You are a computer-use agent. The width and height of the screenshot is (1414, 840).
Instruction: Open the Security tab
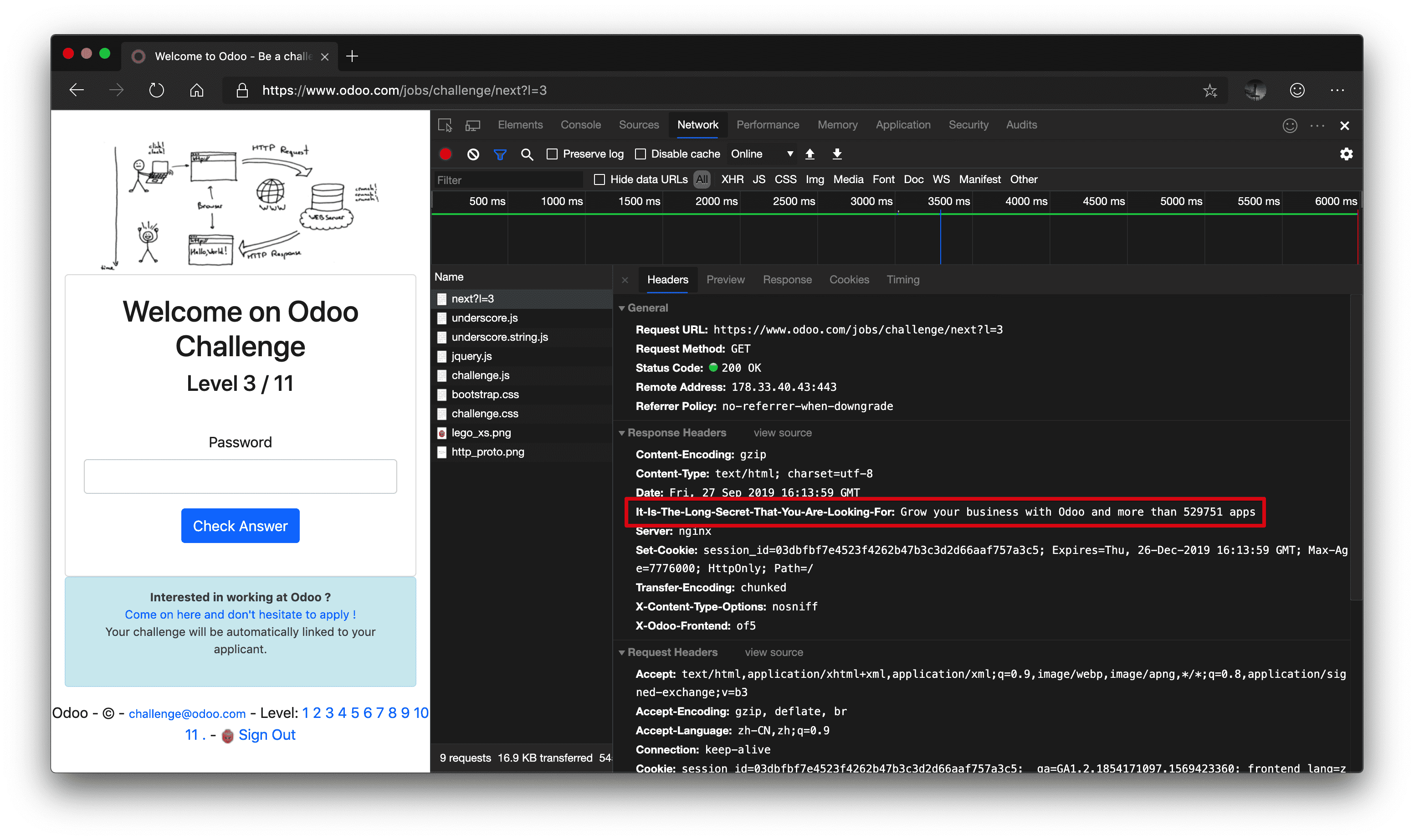(968, 125)
